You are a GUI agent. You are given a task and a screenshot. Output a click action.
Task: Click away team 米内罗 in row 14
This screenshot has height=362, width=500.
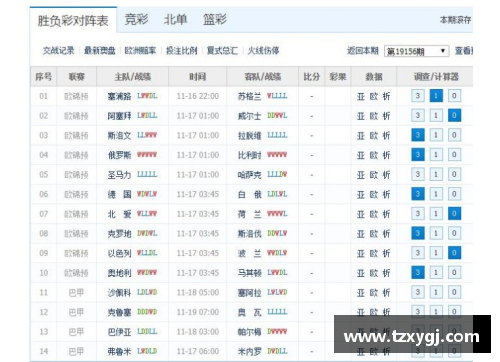pyautogui.click(x=249, y=352)
